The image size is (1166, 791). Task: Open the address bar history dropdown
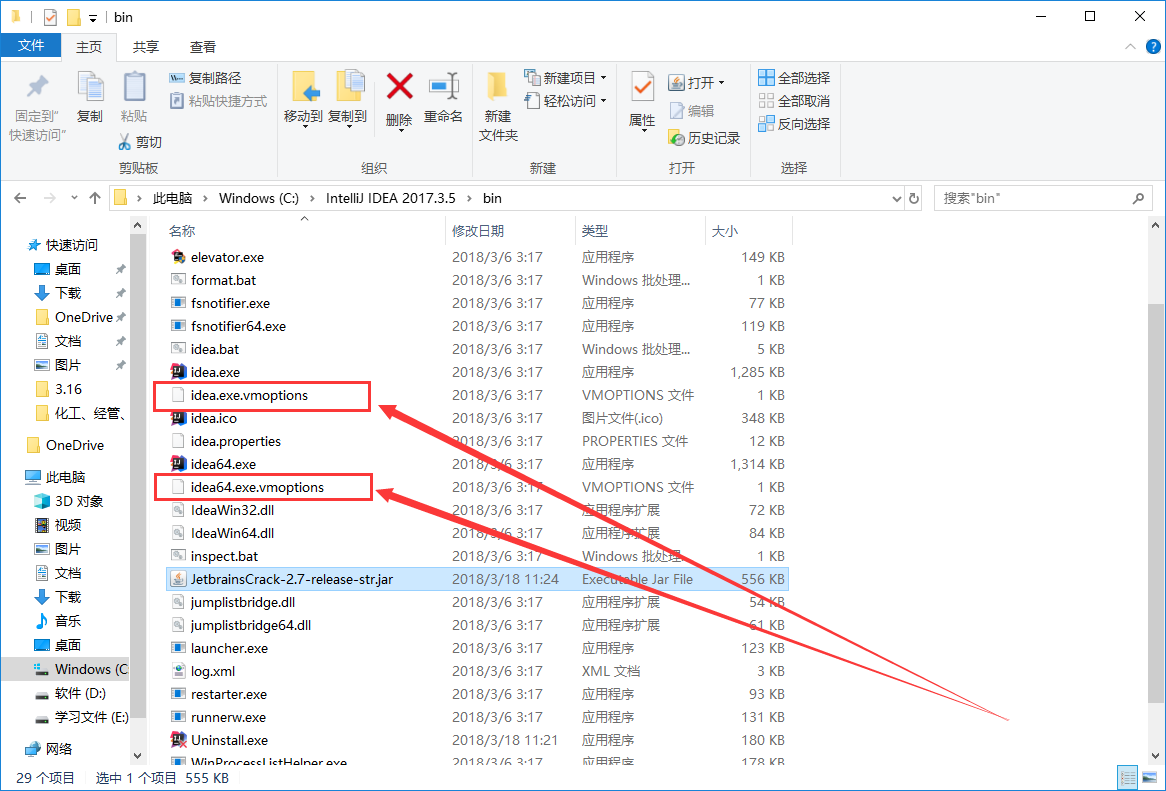click(896, 198)
